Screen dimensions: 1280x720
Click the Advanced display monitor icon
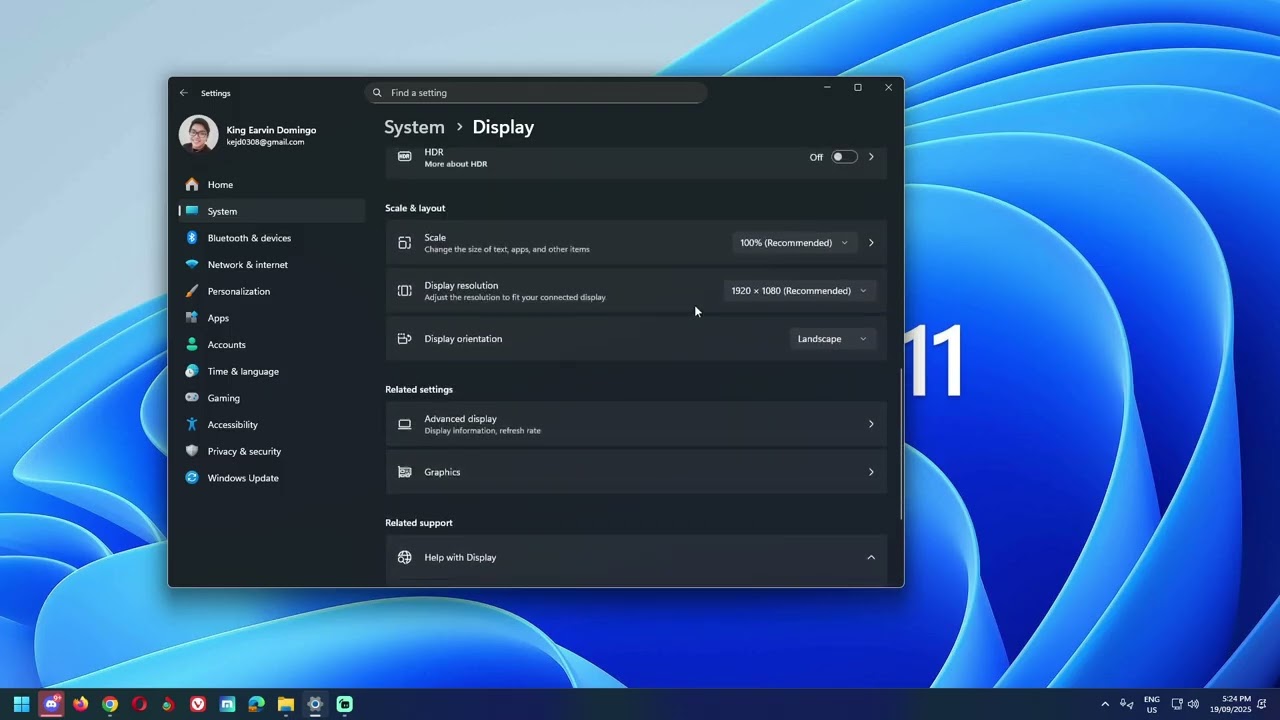click(x=404, y=424)
